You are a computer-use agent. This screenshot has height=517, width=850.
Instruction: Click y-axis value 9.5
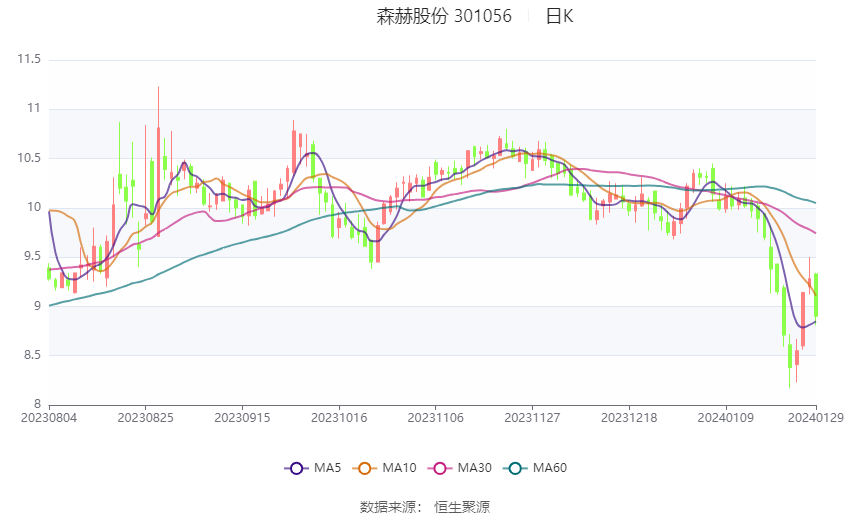tap(33, 256)
